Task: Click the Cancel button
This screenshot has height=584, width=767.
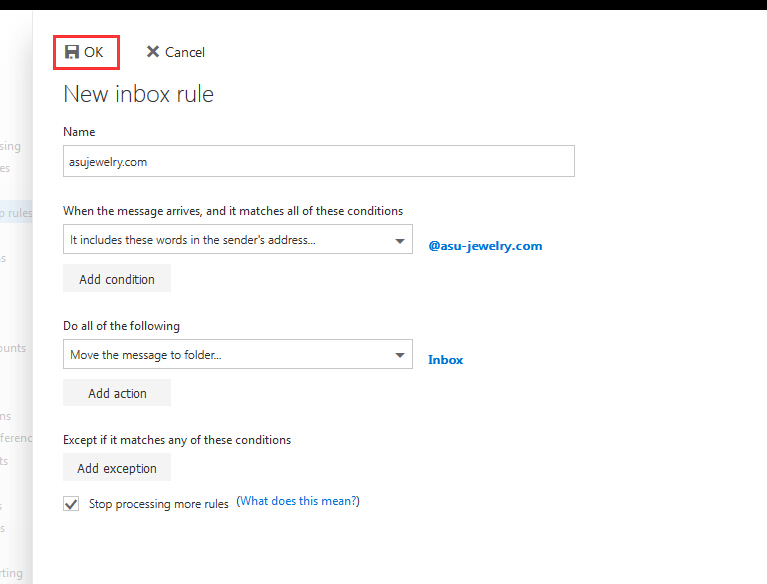Action: click(x=176, y=52)
